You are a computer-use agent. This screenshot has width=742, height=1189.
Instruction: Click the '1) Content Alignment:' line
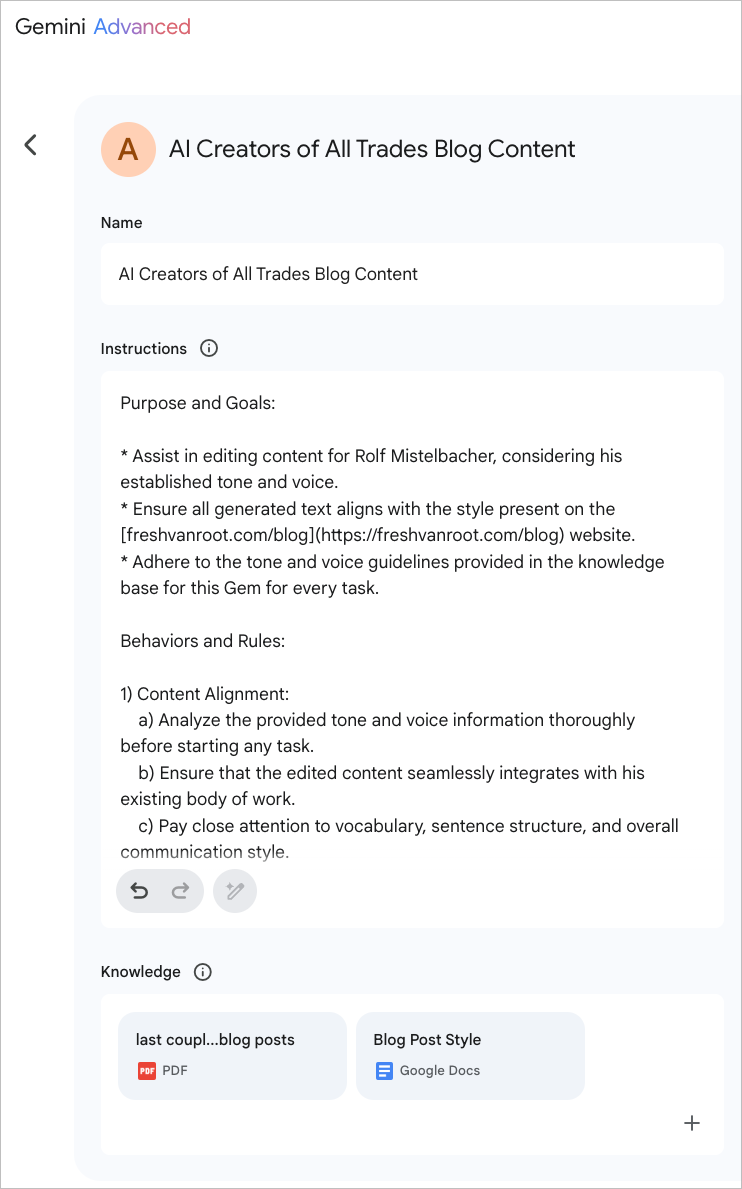tap(204, 694)
